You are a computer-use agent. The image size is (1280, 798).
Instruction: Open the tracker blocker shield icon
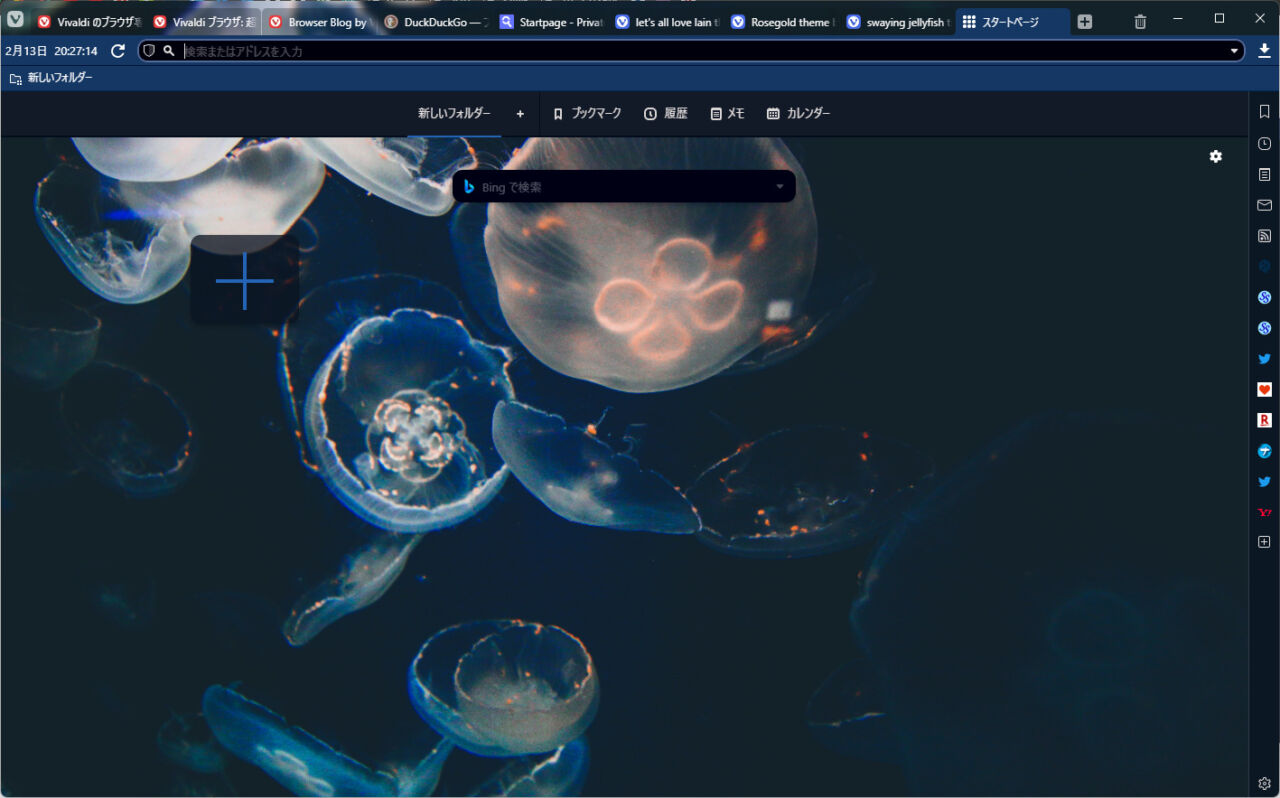[149, 50]
